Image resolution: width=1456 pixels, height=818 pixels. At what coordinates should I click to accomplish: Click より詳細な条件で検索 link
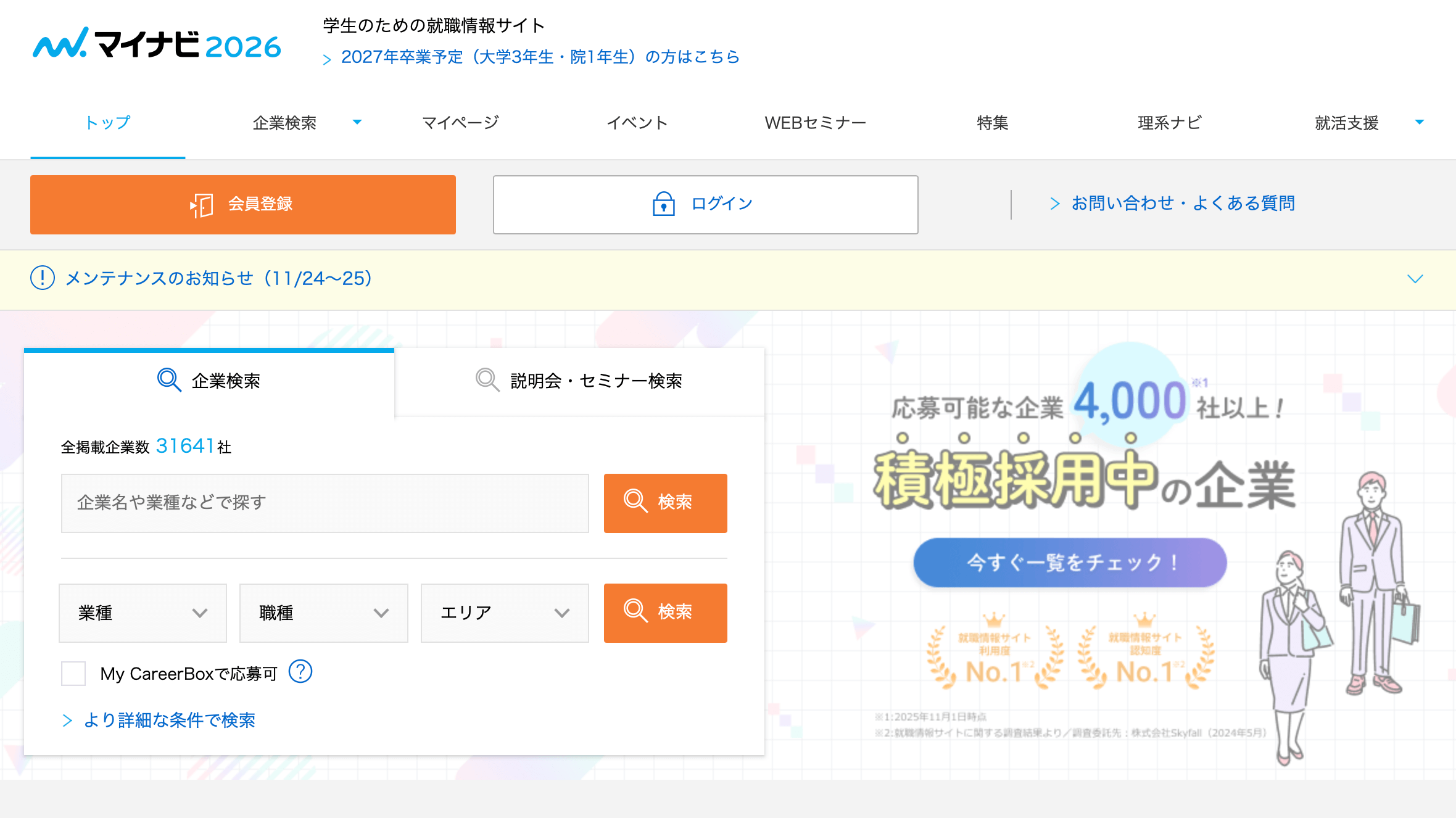(168, 720)
